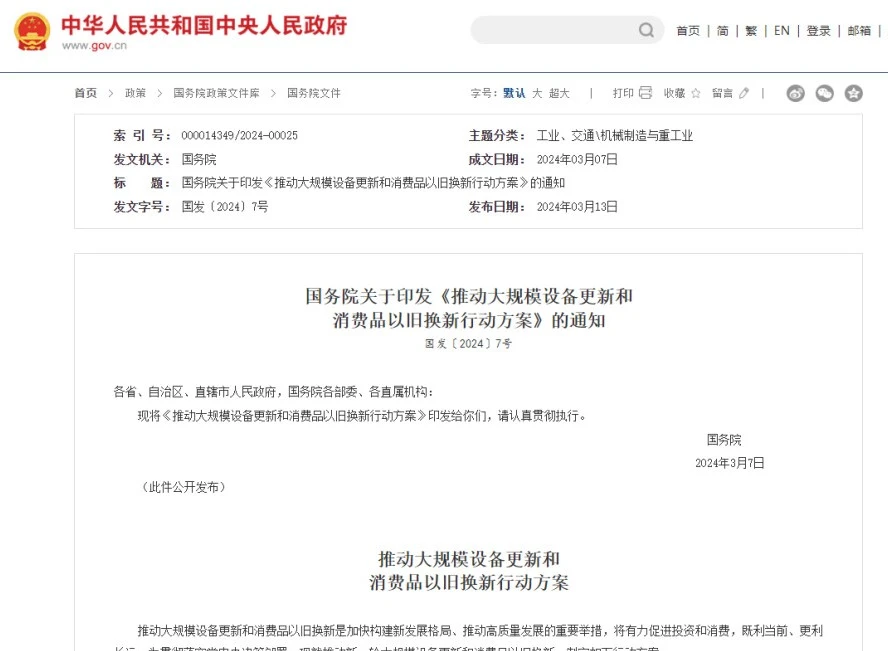
Task: Click the (此件公开发布) note
Action: point(183,487)
